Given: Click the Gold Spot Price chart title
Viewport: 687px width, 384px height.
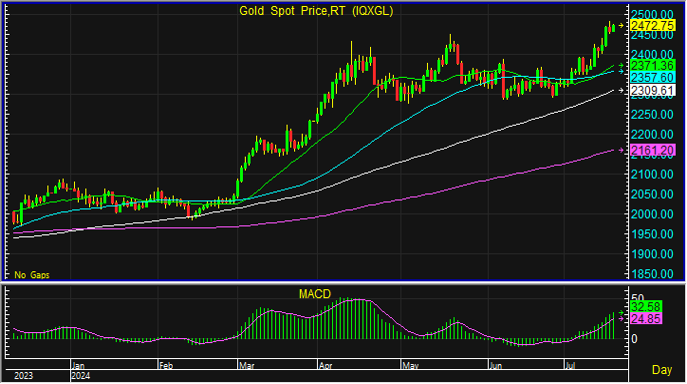Looking at the screenshot, I should [316, 11].
